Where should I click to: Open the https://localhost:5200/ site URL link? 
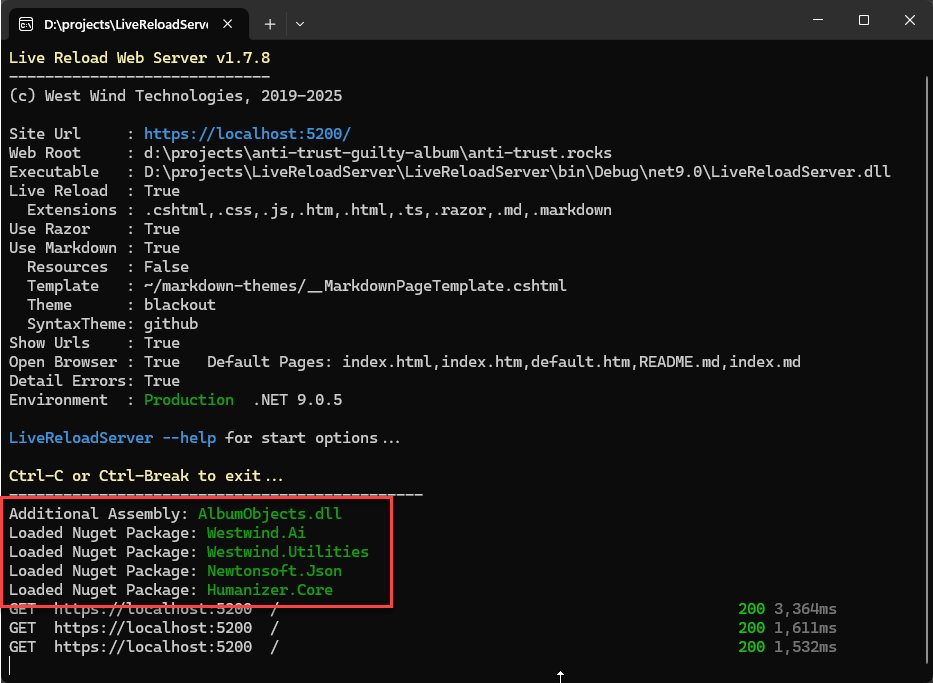point(248,133)
